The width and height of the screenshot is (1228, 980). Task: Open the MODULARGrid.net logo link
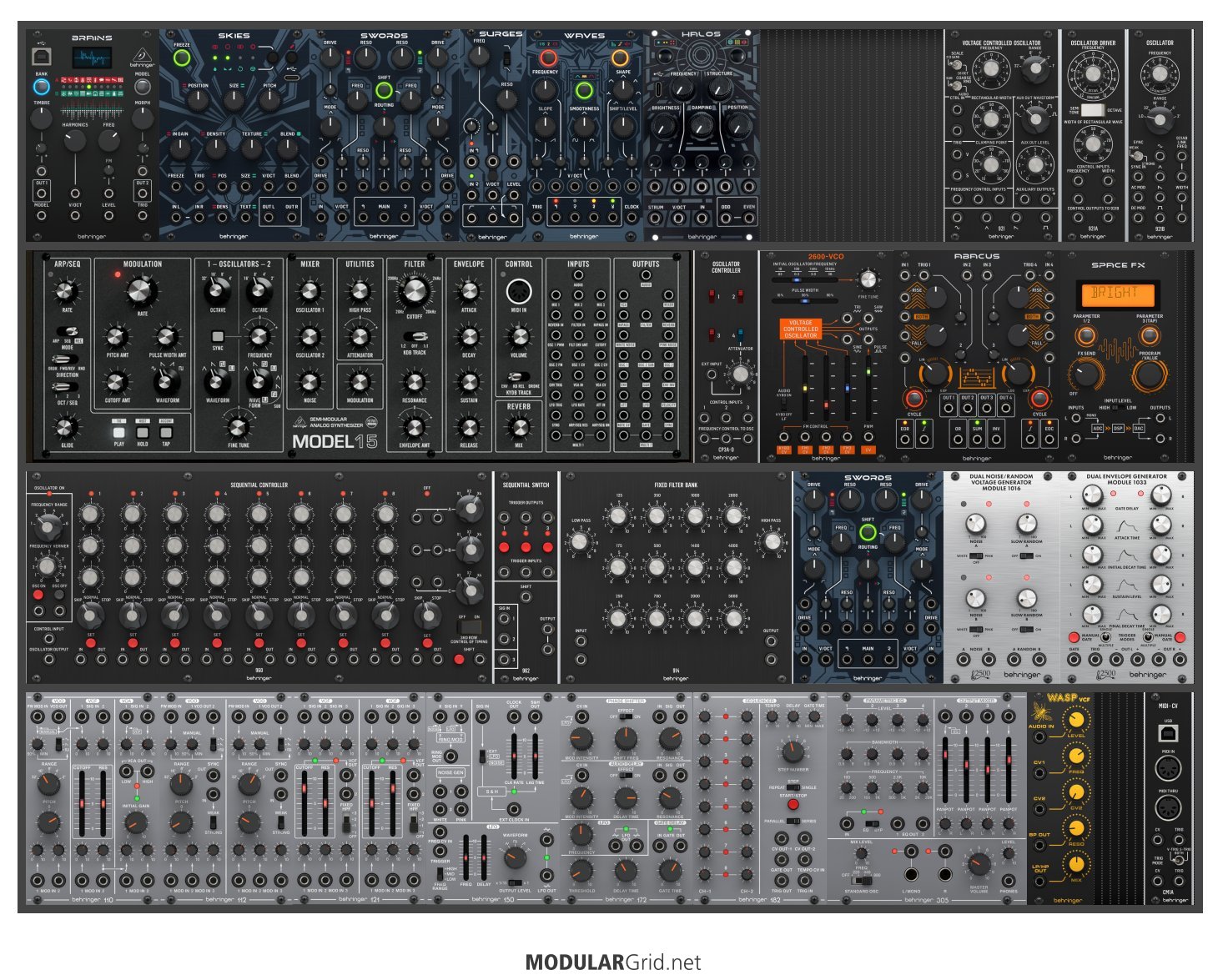[x=613, y=962]
